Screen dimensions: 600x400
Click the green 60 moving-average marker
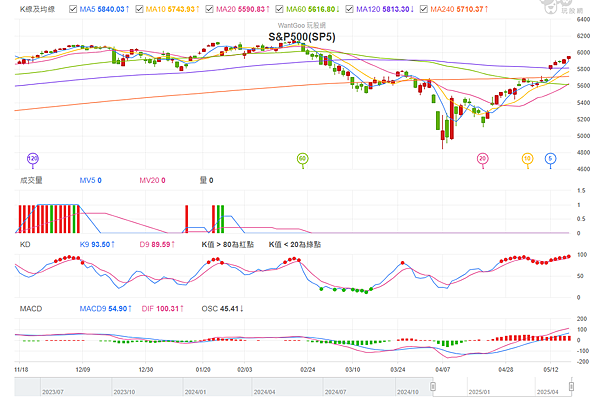pyautogui.click(x=303, y=159)
